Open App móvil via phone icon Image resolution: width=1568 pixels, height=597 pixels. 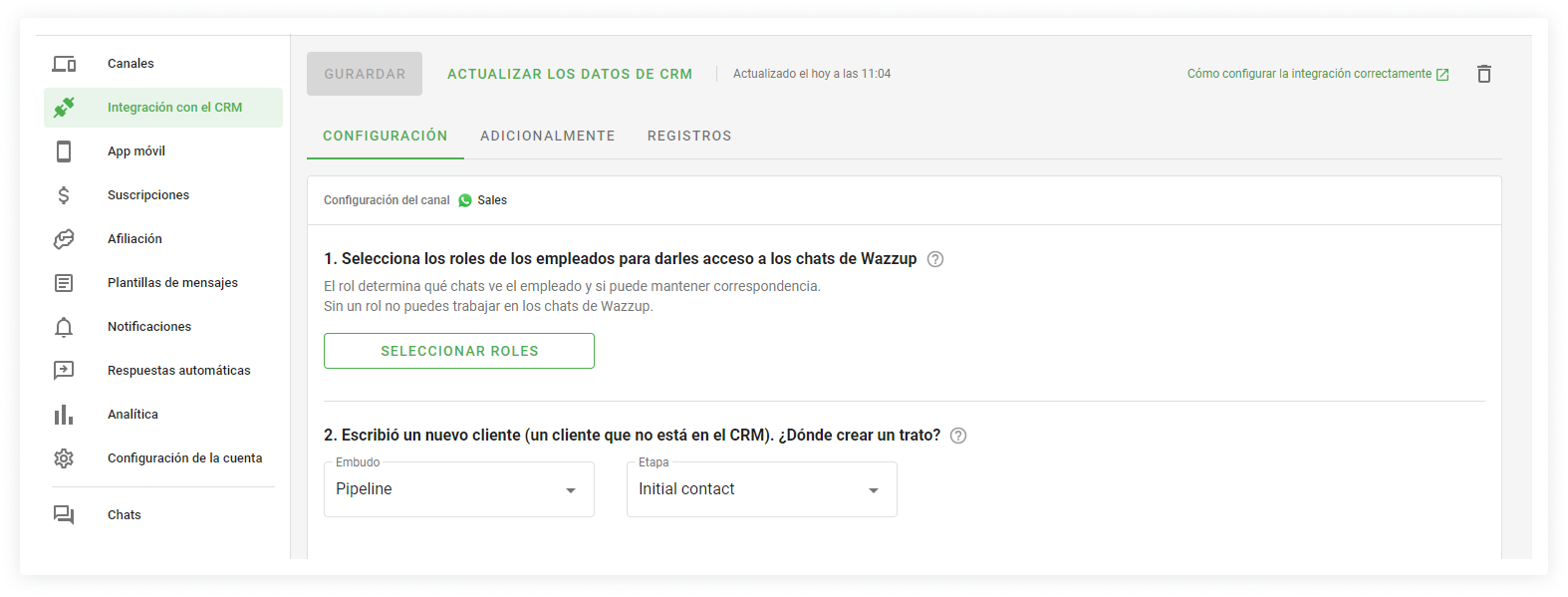pyautogui.click(x=64, y=151)
